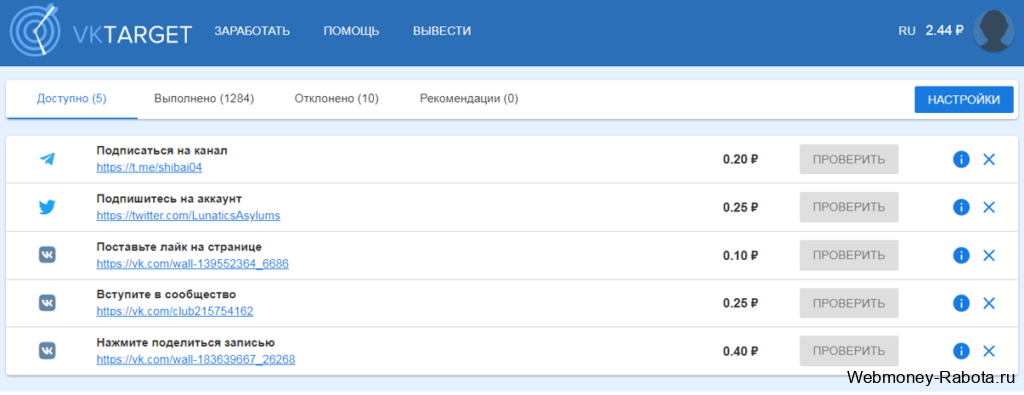This screenshot has width=1024, height=395.
Task: Click the VKTARGET brand text
Action: coord(133,34)
